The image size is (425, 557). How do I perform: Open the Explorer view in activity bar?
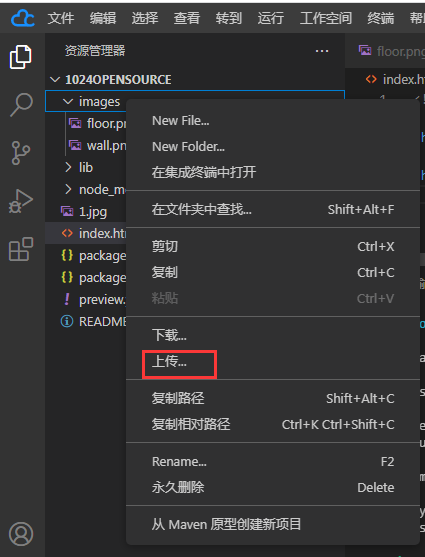[21, 57]
